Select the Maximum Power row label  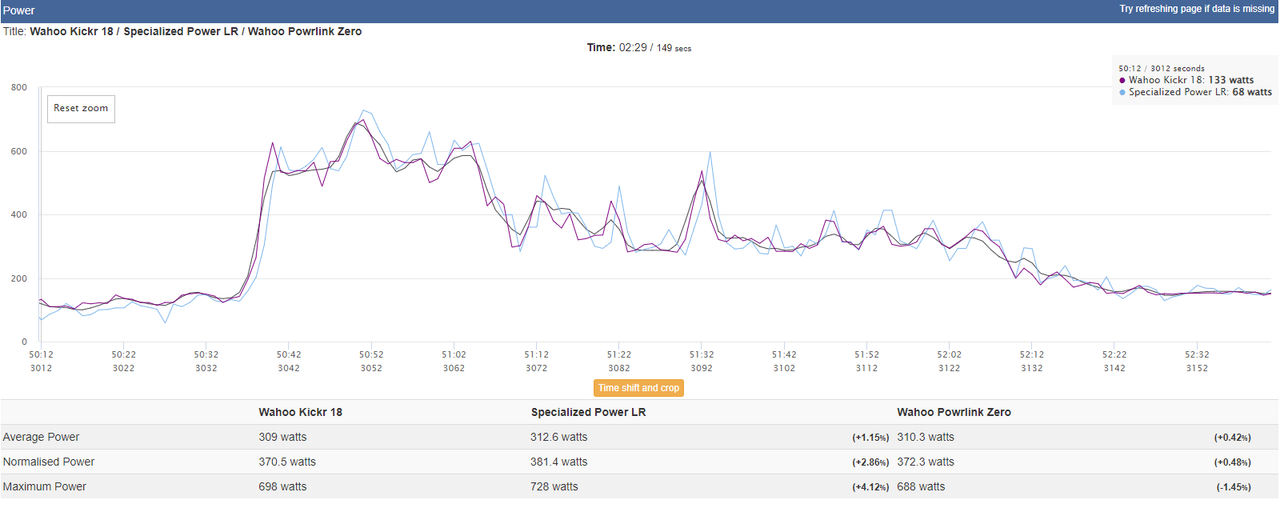point(45,487)
